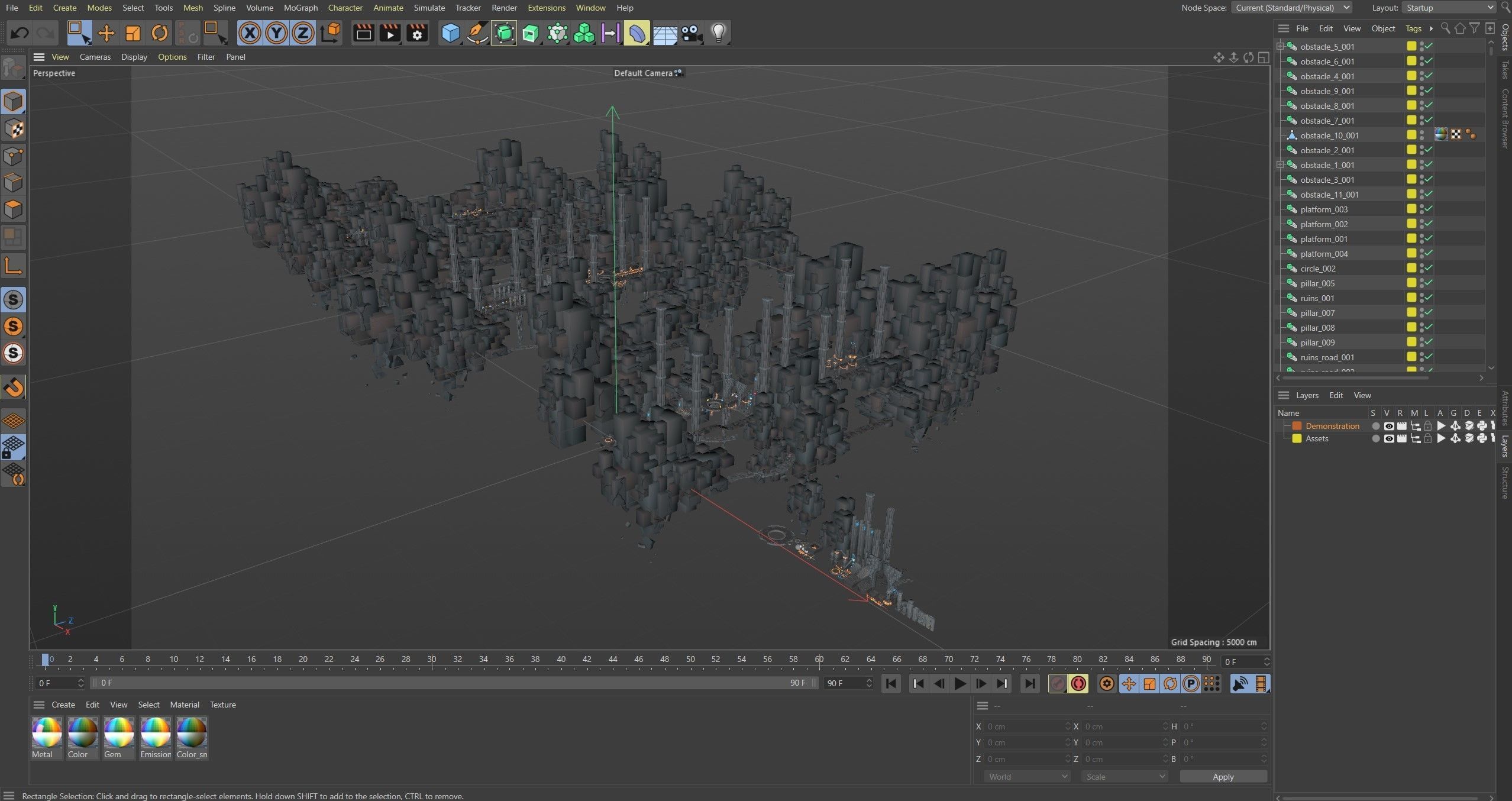Open Material Manager Create menu
This screenshot has width=1512, height=801.
coord(63,705)
